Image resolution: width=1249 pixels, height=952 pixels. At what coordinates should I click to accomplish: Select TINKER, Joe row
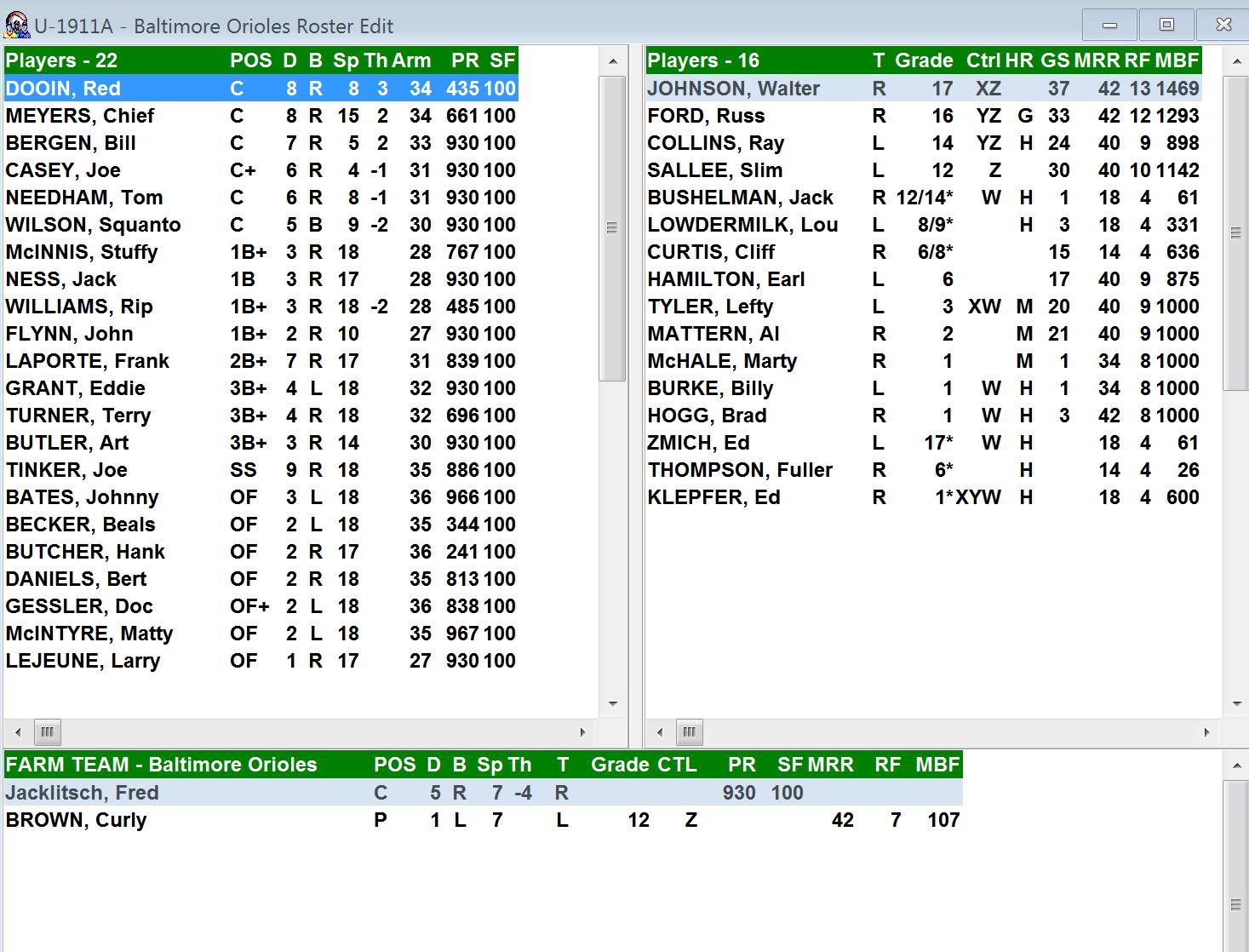point(261,470)
